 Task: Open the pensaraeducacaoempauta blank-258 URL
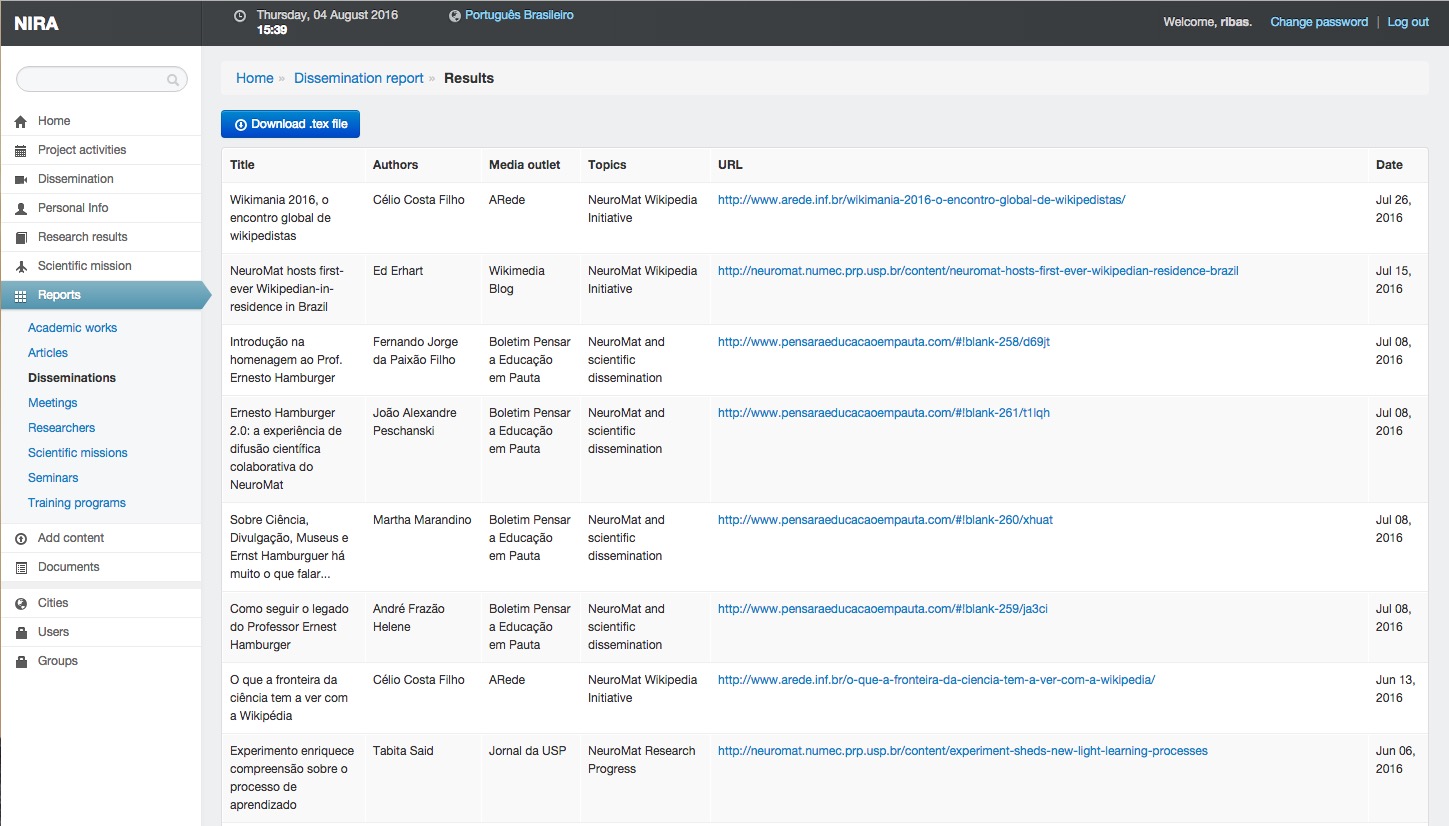(x=884, y=342)
